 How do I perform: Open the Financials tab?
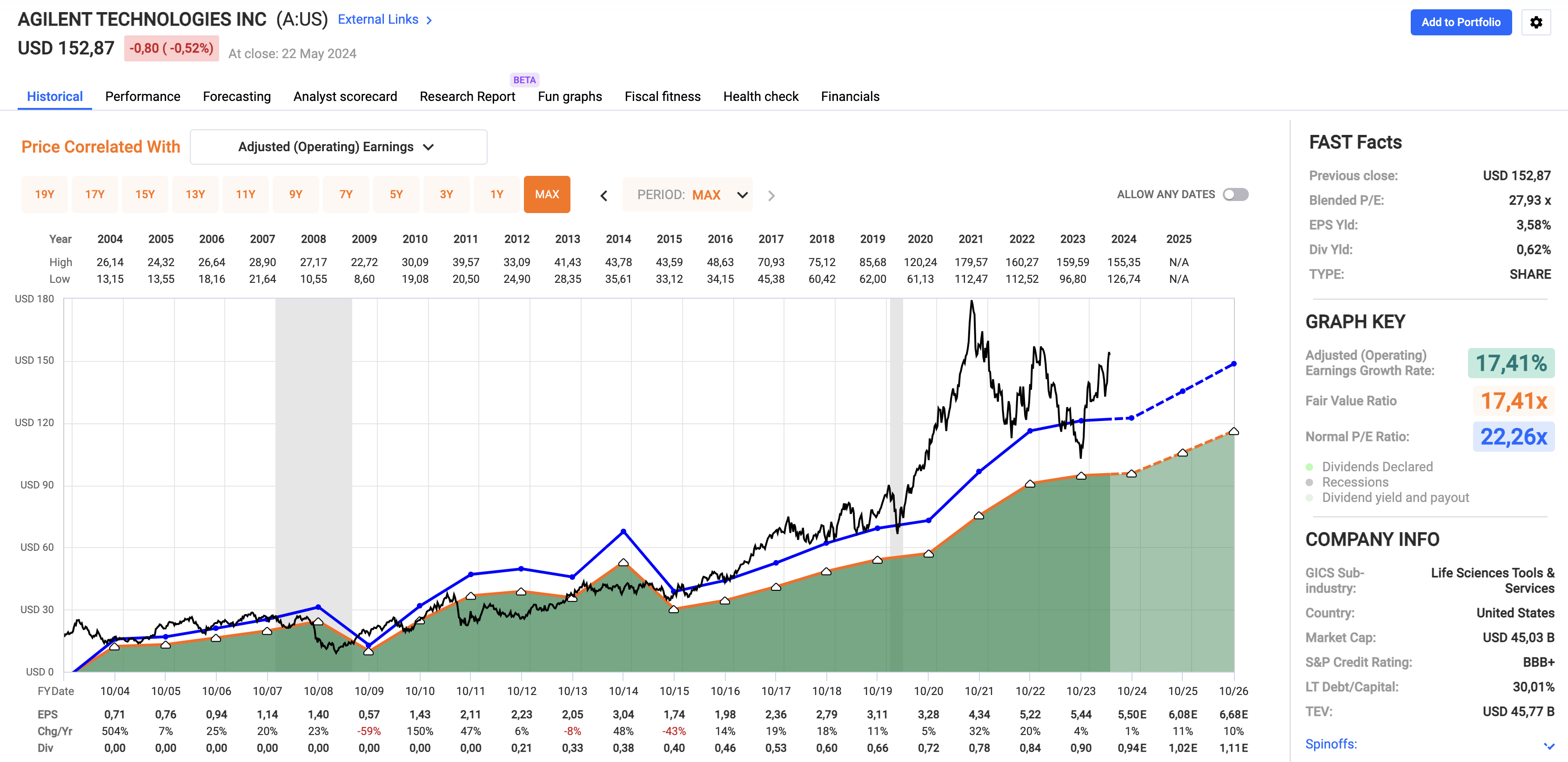click(850, 96)
